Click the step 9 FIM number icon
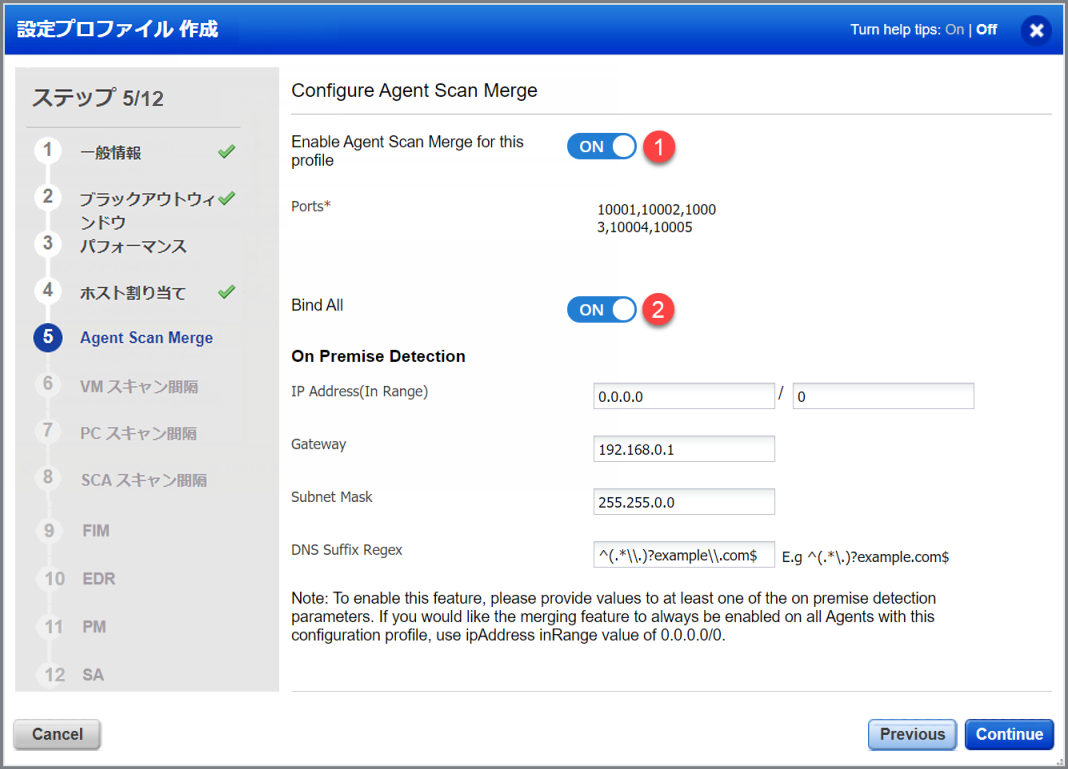This screenshot has width=1068, height=769. [48, 531]
